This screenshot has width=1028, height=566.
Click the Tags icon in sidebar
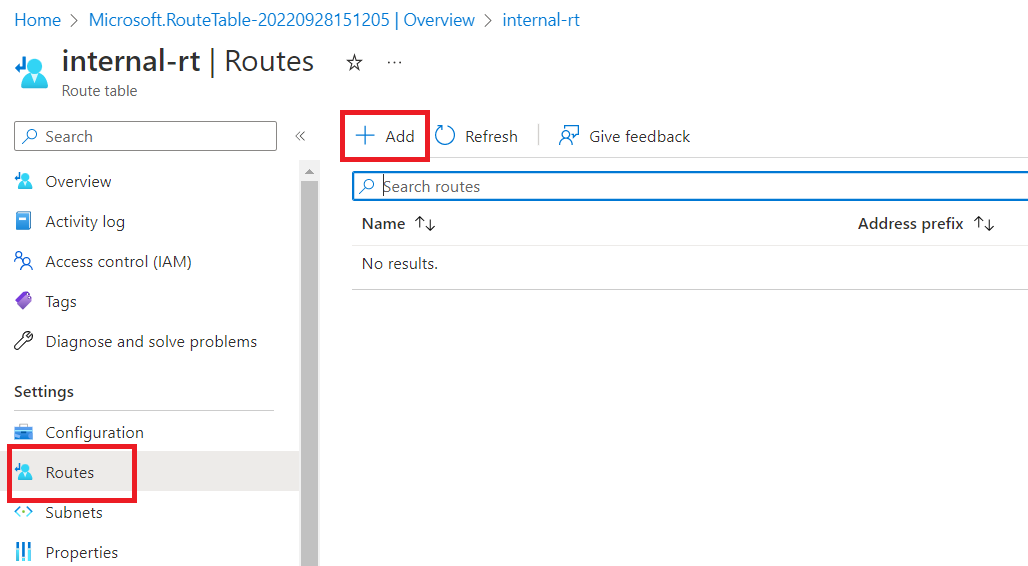click(x=24, y=301)
